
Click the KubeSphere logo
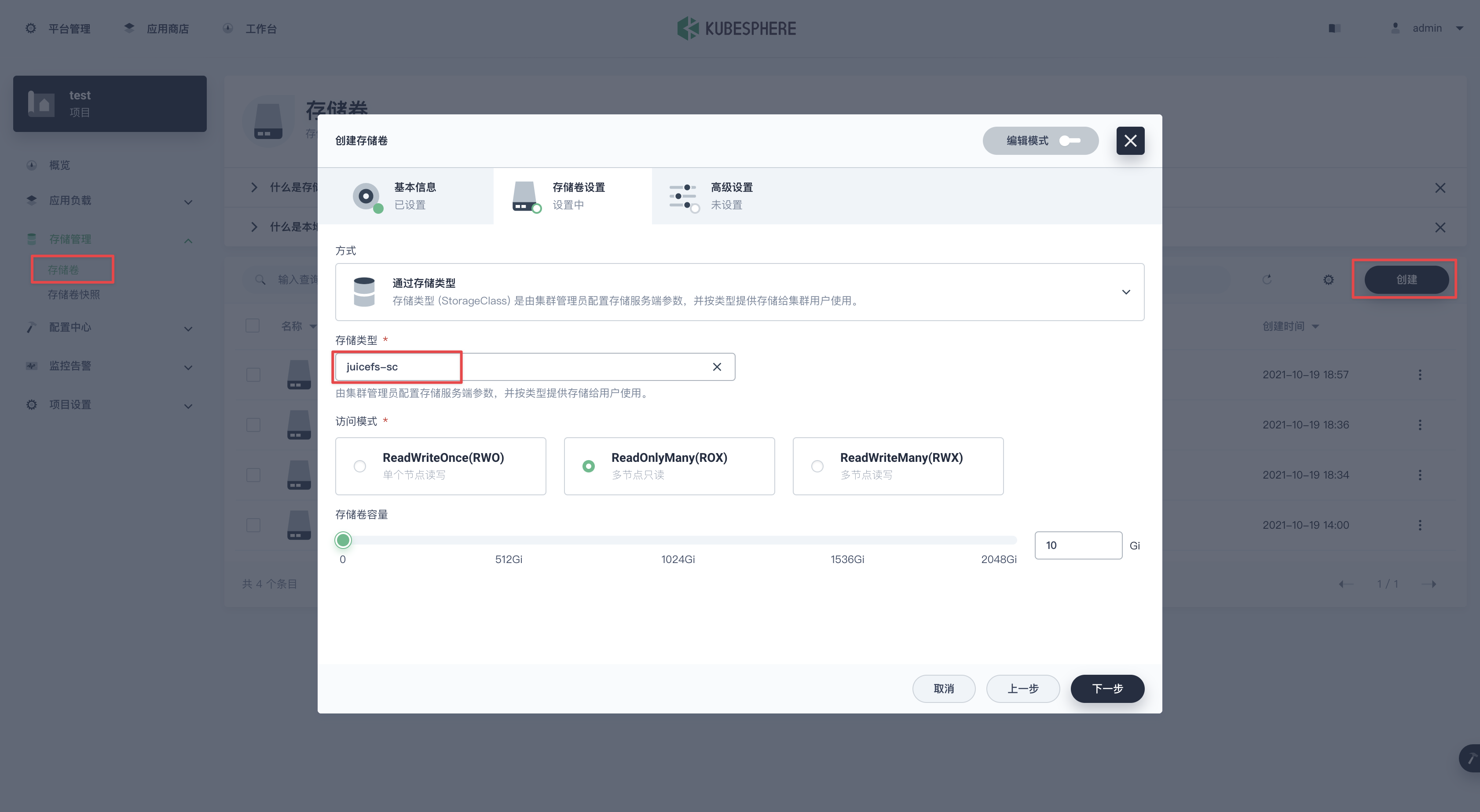(x=736, y=28)
